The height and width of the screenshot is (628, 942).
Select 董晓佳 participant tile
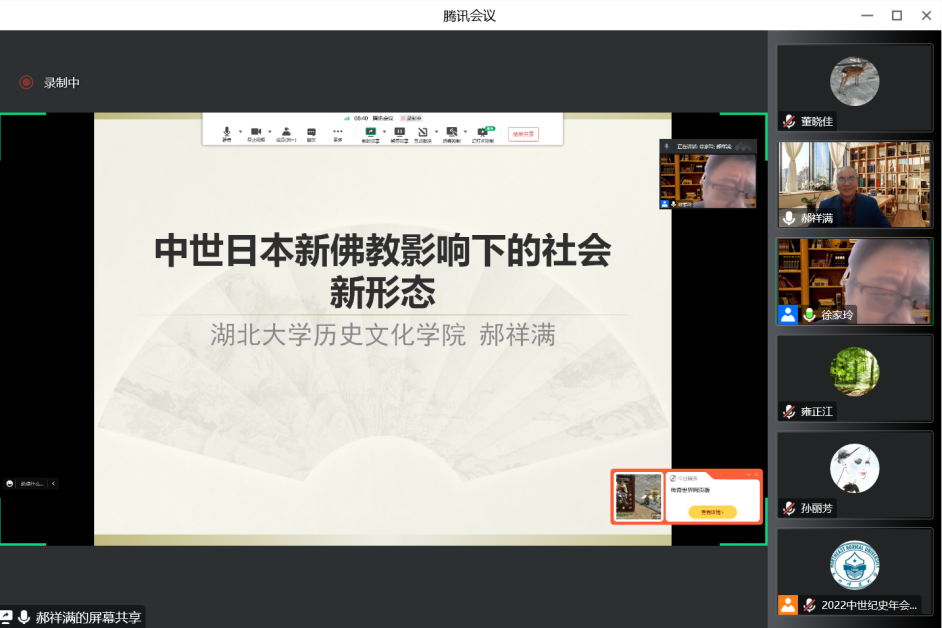854,88
